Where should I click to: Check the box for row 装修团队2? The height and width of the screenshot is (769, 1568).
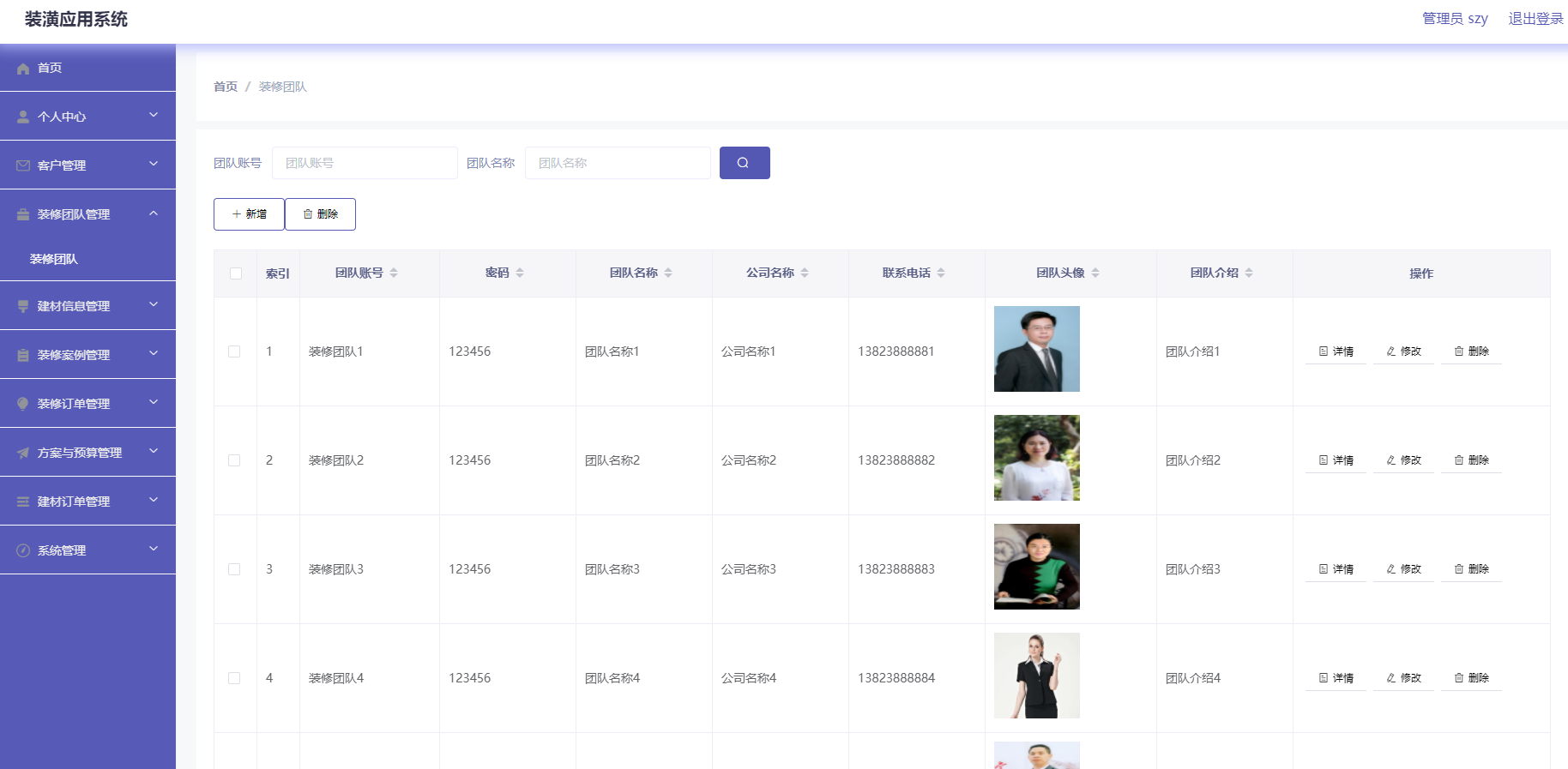point(234,460)
